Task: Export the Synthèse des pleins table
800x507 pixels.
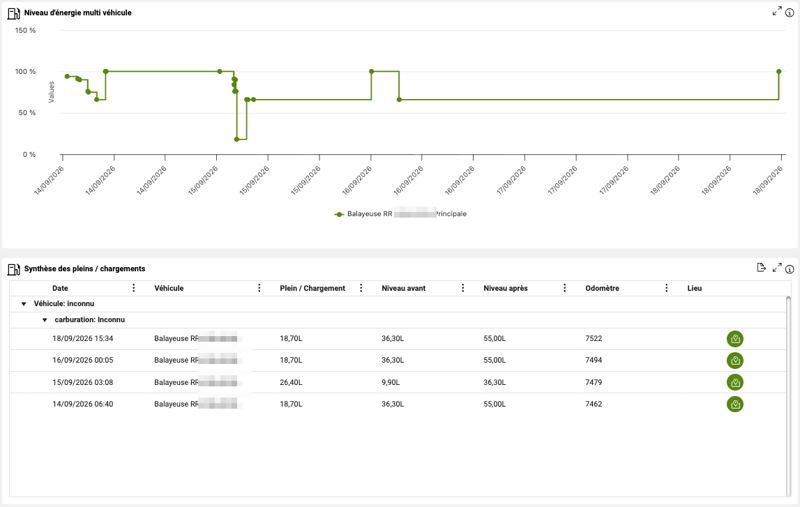Action: tap(761, 267)
